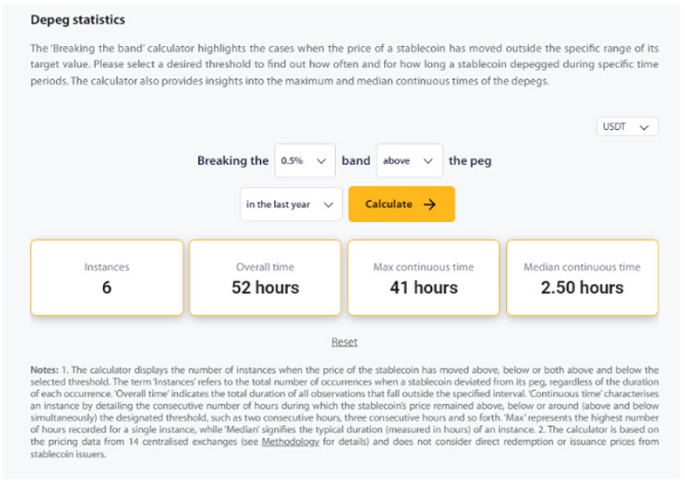Click the 'the peg' label text
The image size is (685, 486).
(x=470, y=160)
